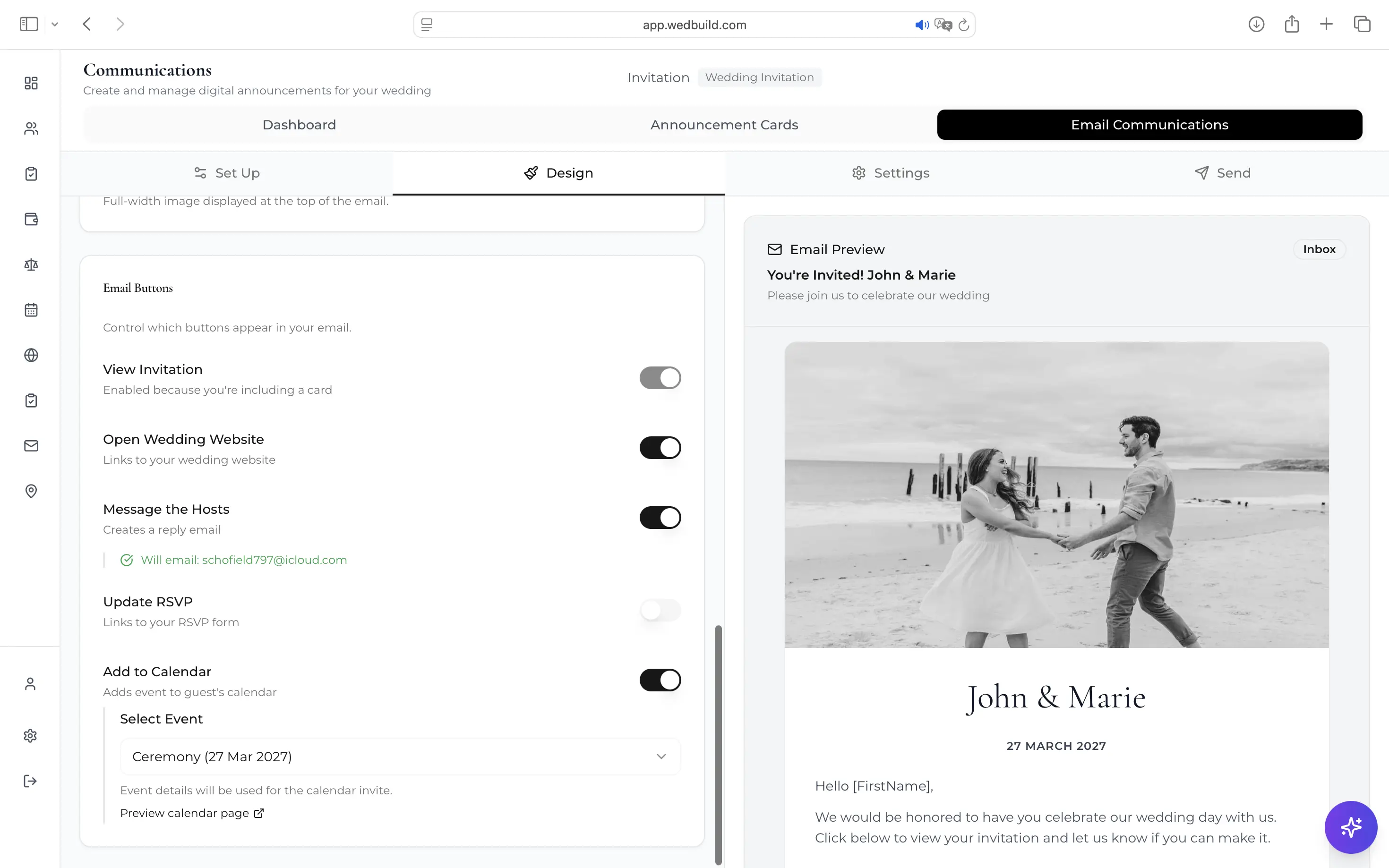Click the browser share icon
1389x868 pixels.
[x=1292, y=24]
